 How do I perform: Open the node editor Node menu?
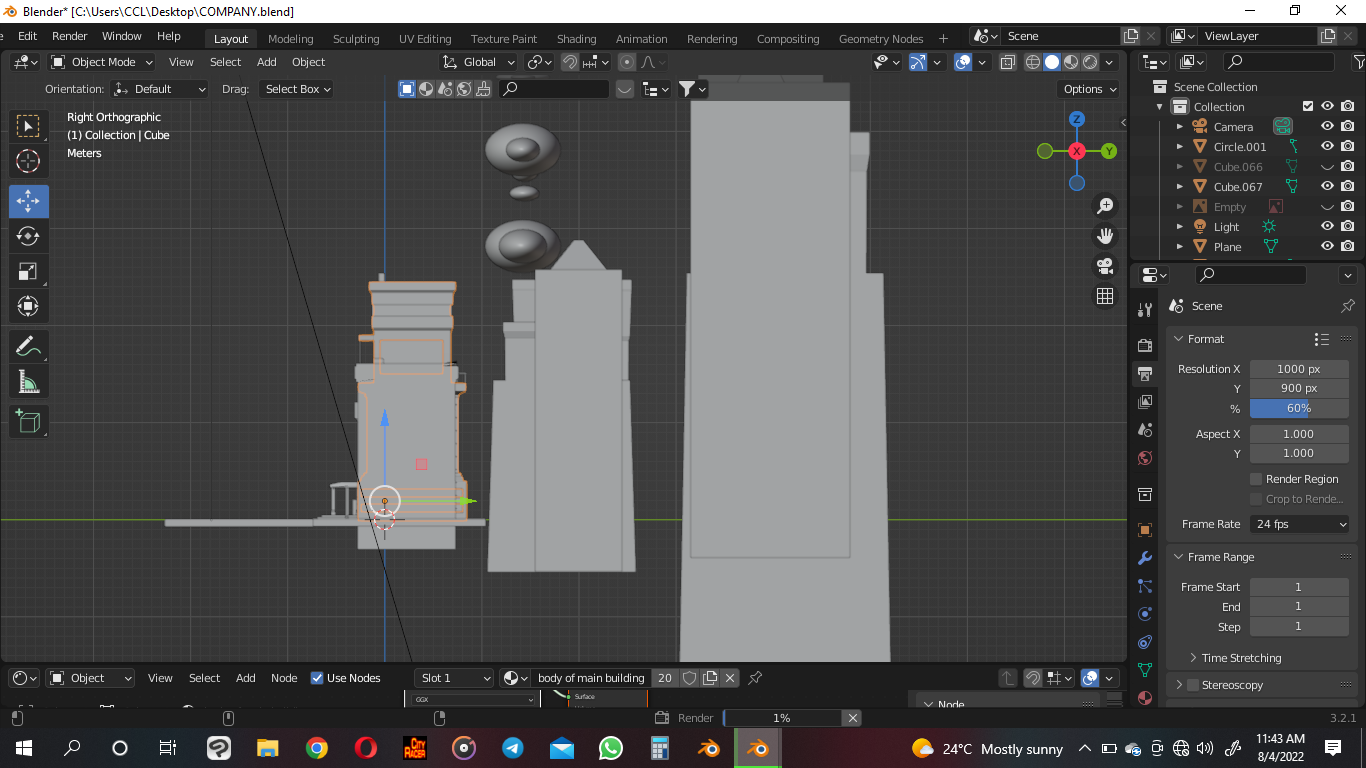[284, 678]
